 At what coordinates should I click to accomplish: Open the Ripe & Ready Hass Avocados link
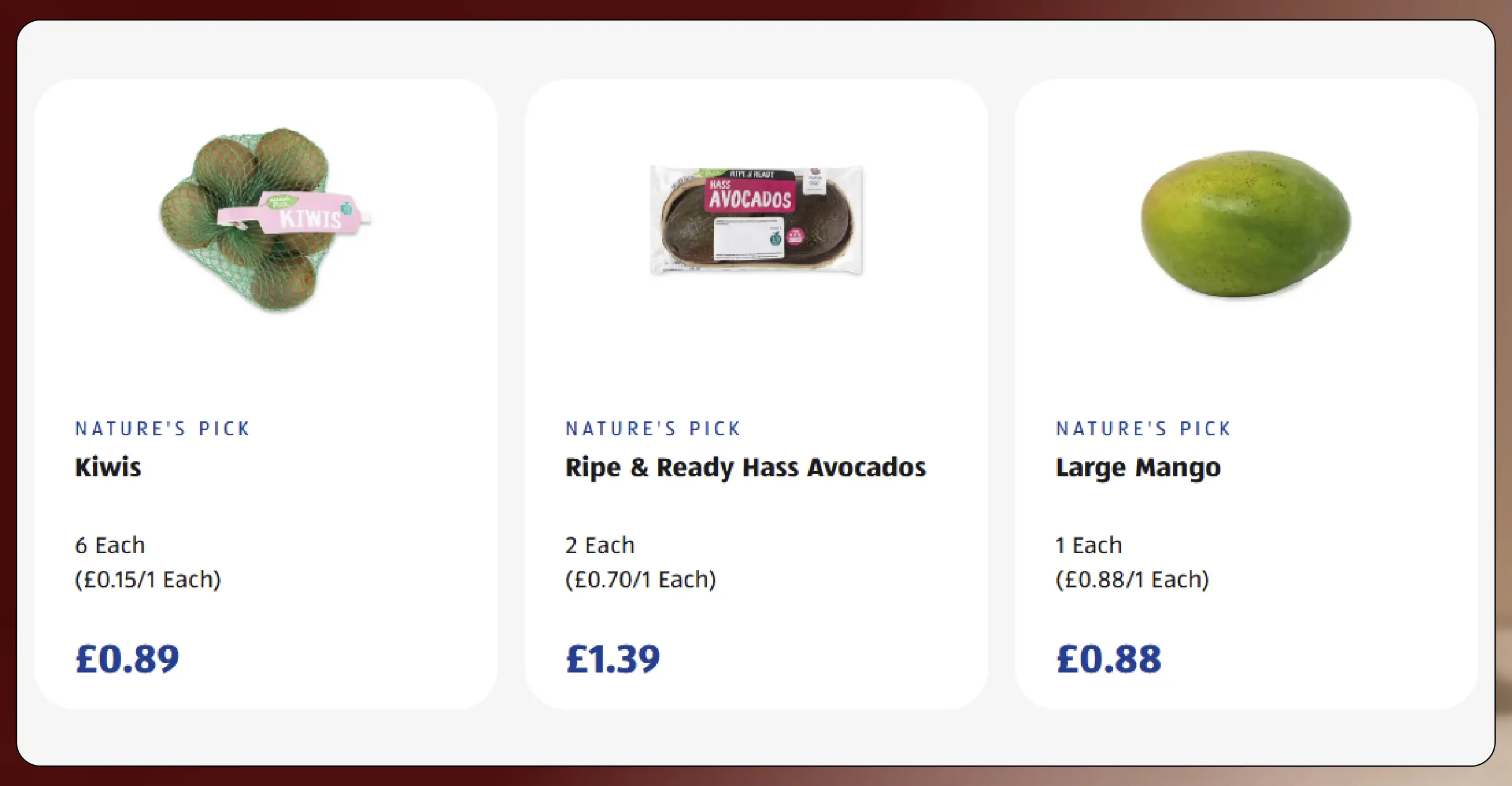tap(745, 467)
